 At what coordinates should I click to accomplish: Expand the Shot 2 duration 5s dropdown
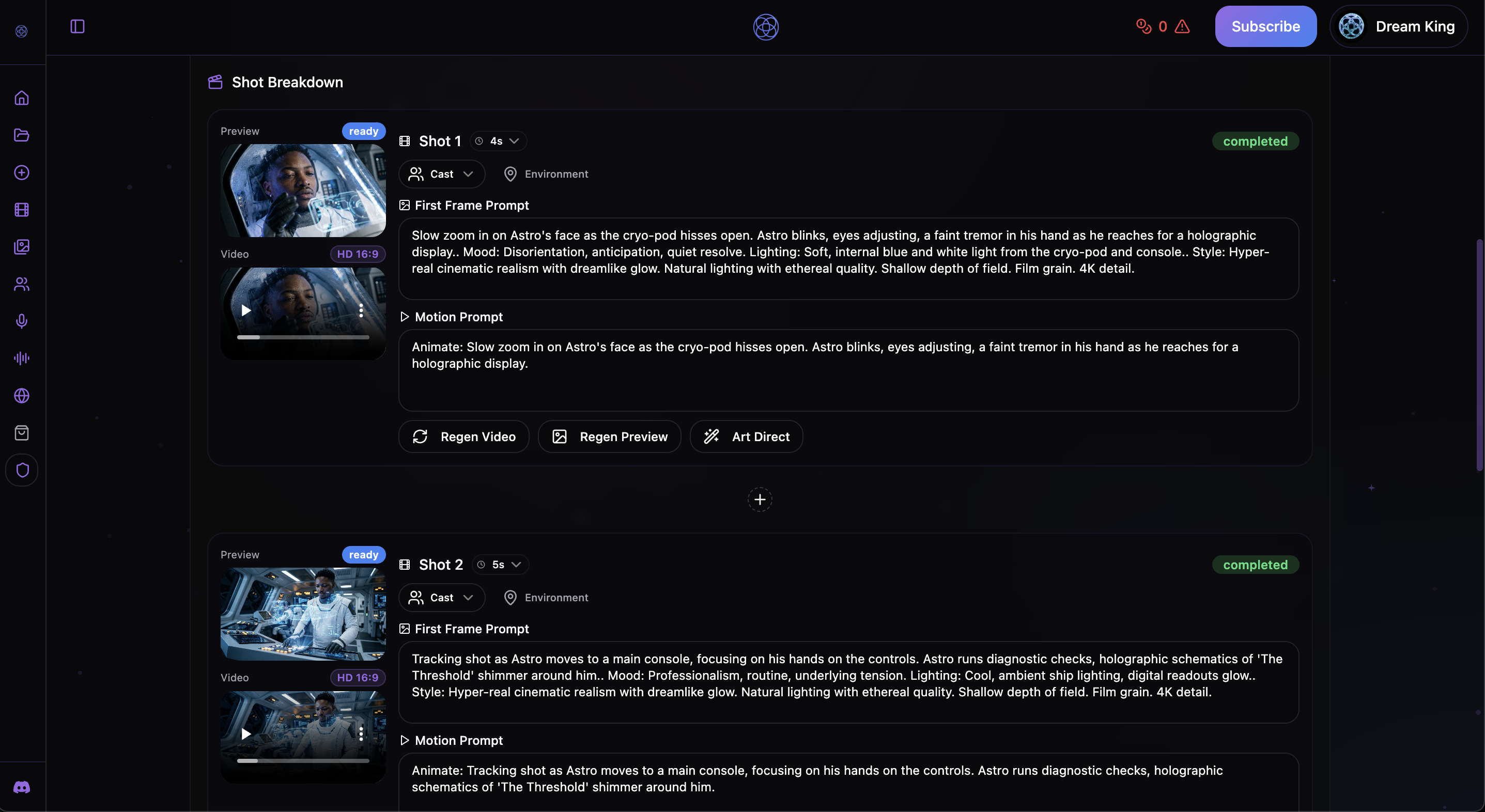click(x=500, y=565)
